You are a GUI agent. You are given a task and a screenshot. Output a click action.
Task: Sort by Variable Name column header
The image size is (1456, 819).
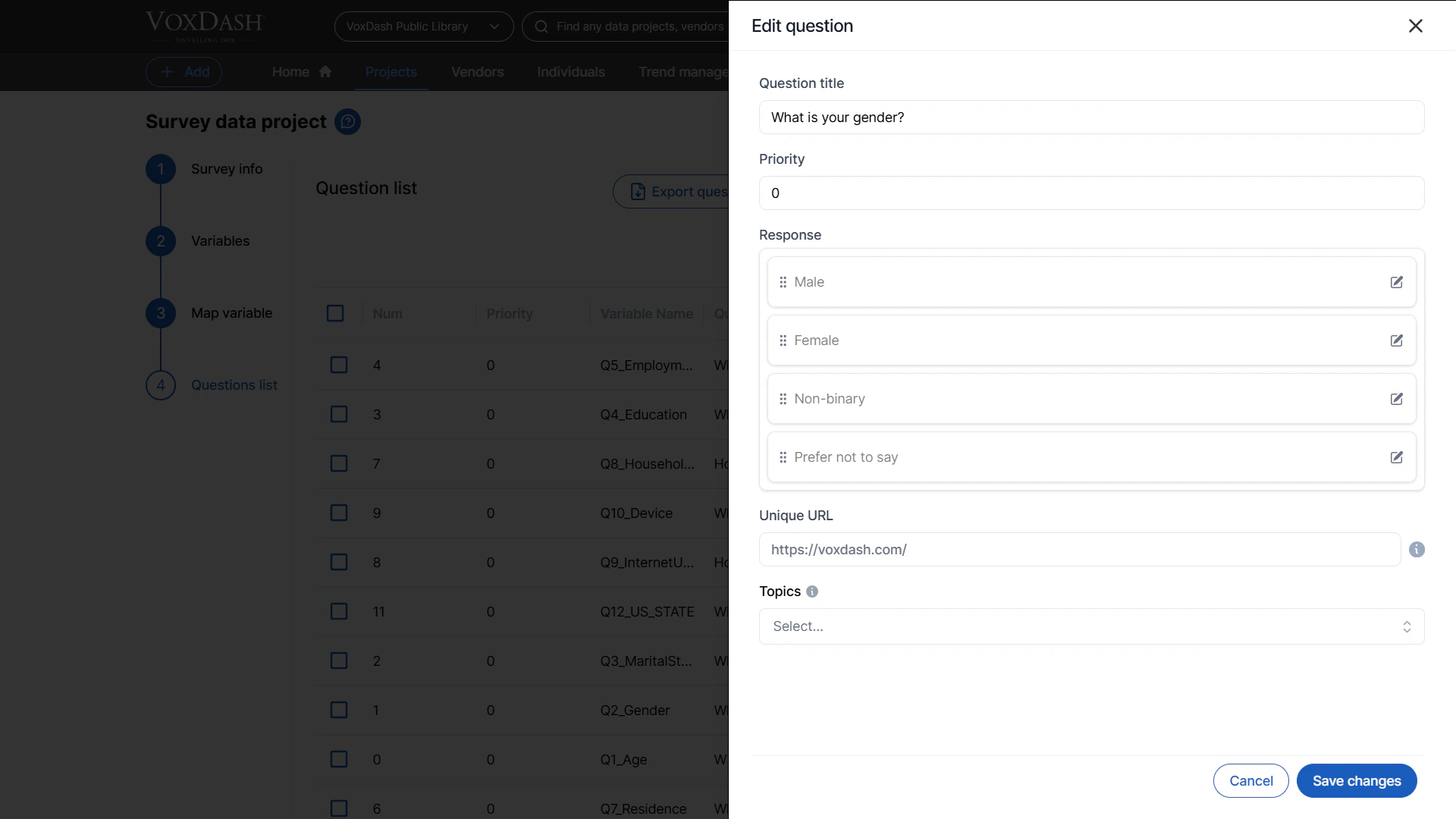point(646,314)
